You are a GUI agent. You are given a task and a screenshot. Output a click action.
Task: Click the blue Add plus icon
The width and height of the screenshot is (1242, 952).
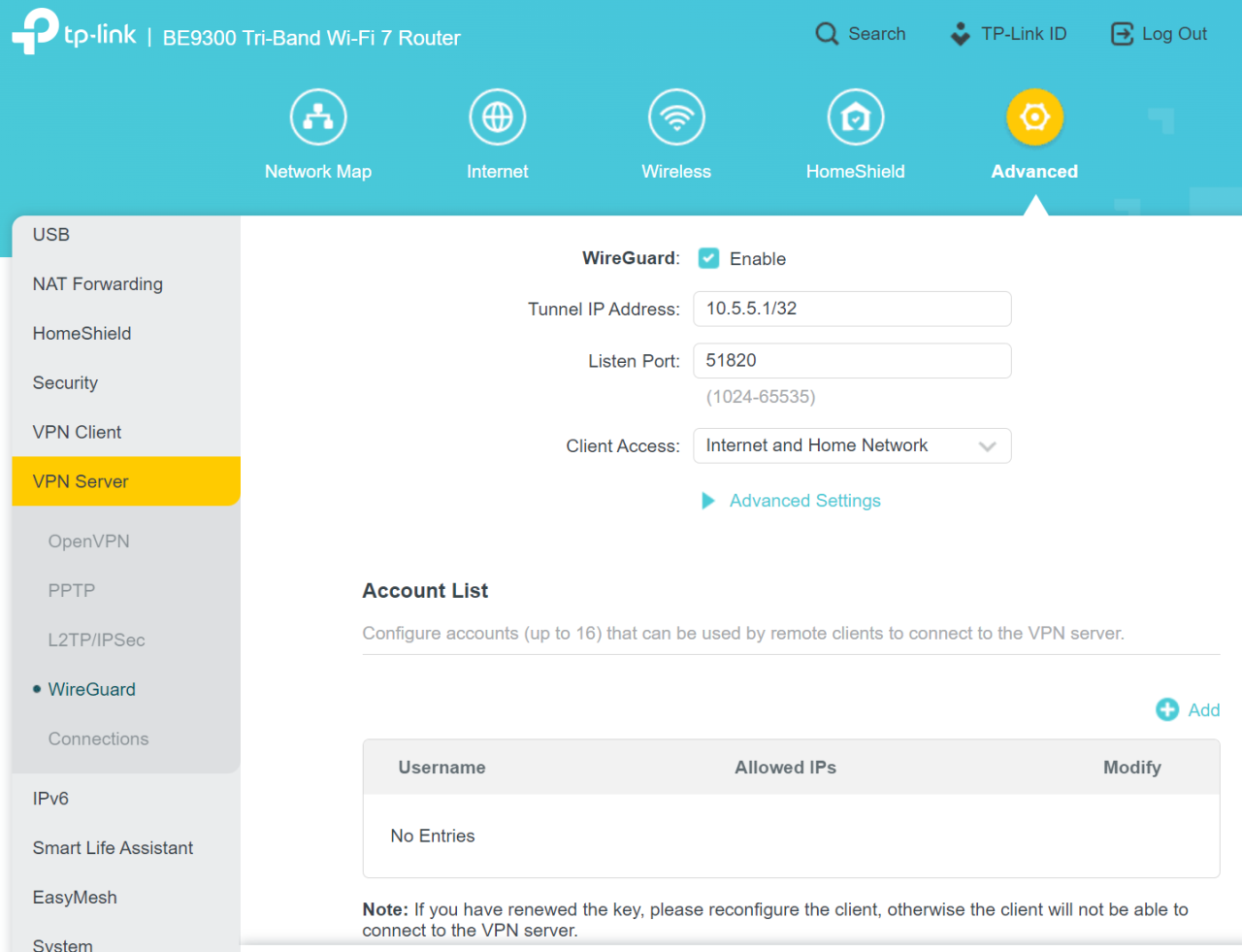click(x=1167, y=709)
